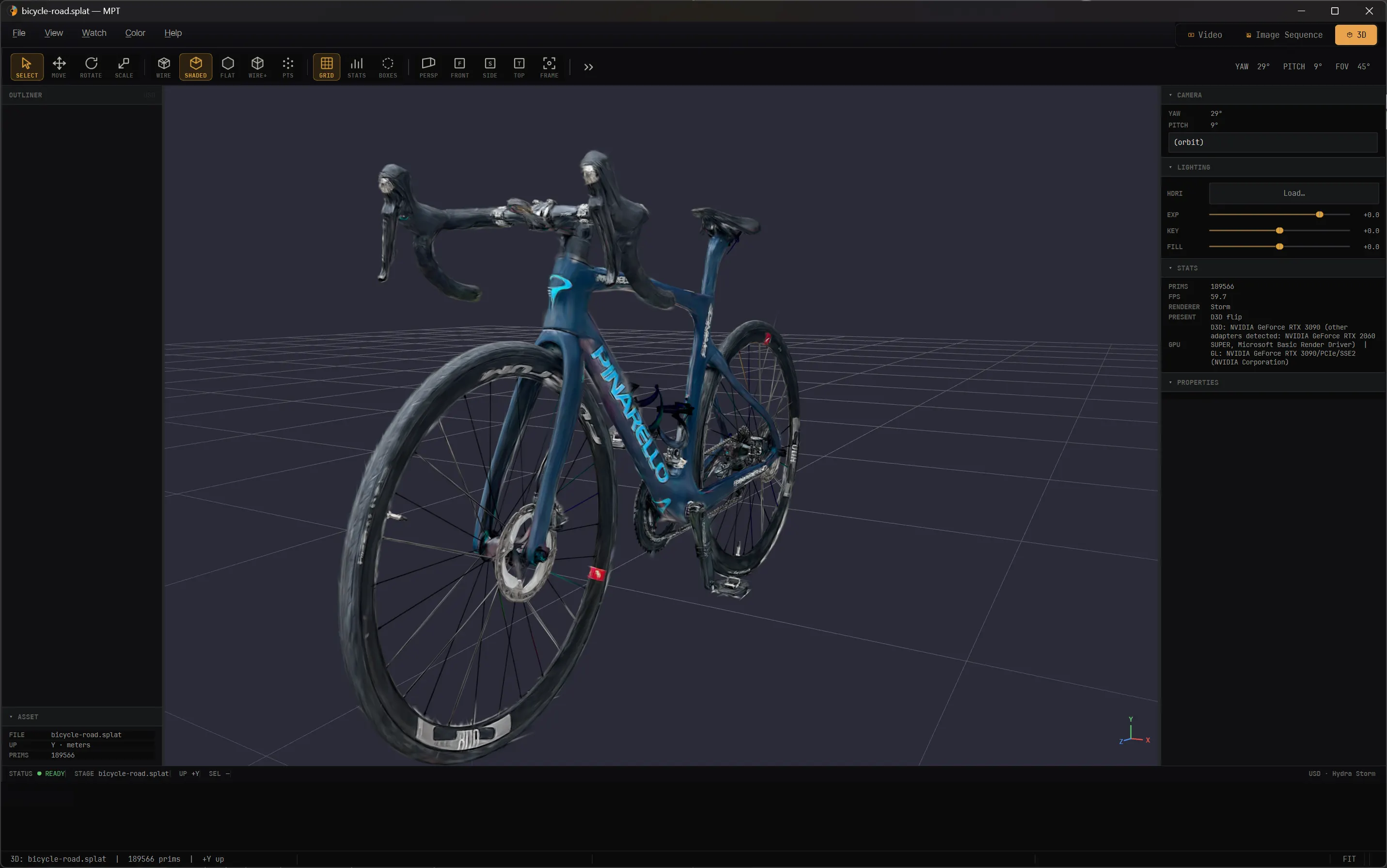Choose the Move tool

59,67
